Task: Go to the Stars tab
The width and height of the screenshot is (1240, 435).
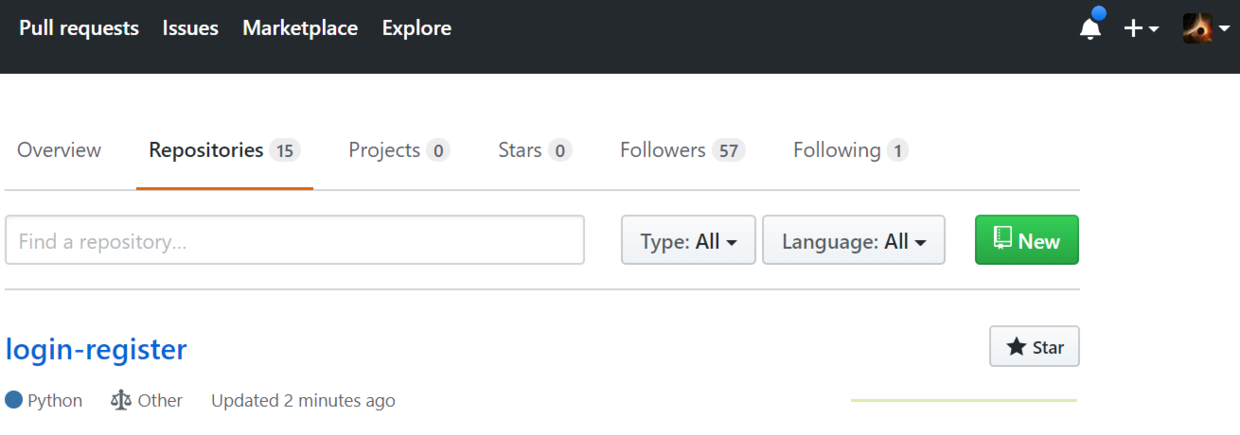Action: (x=535, y=150)
